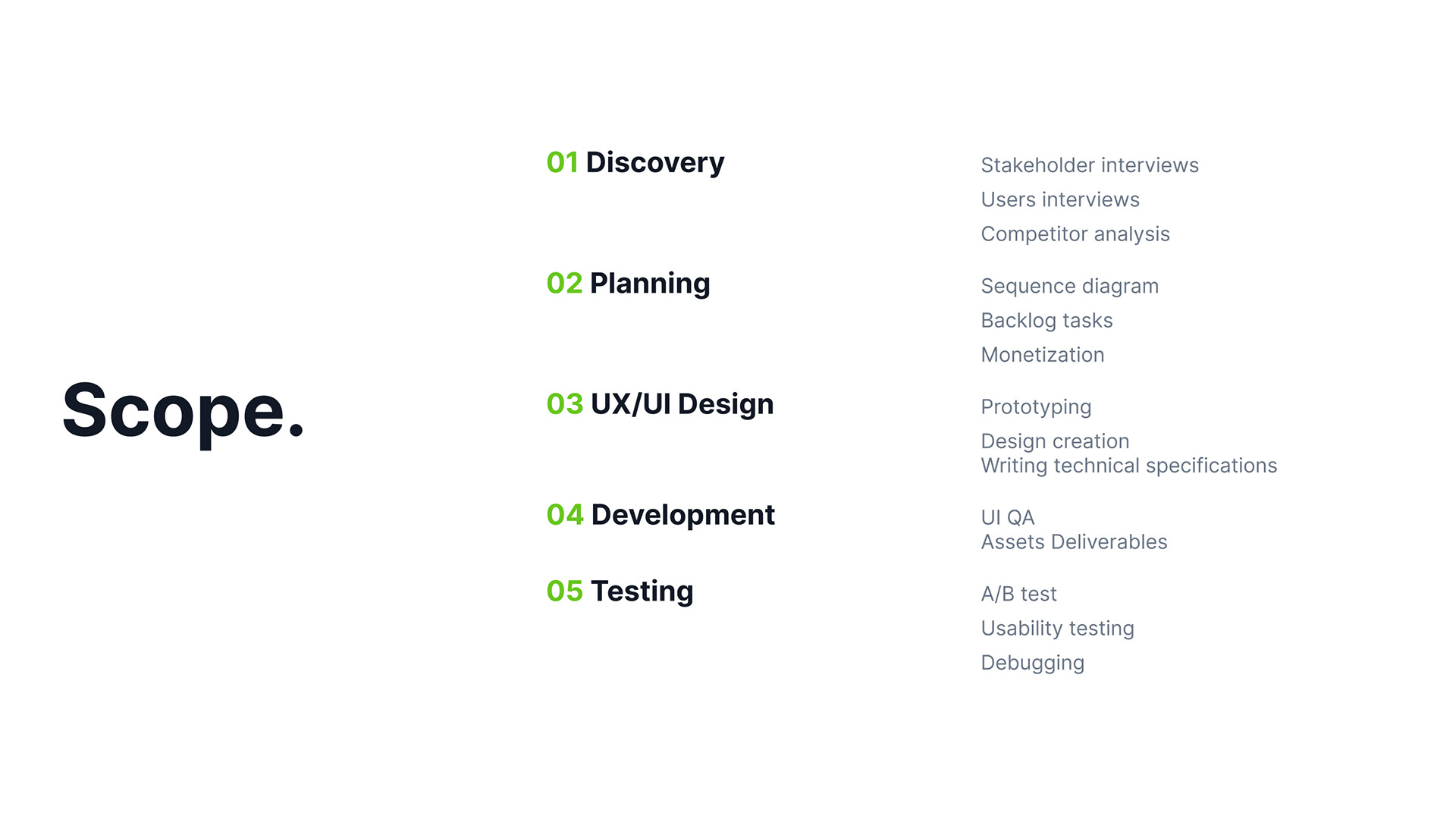Select the Competitor analysis text

tap(1075, 234)
